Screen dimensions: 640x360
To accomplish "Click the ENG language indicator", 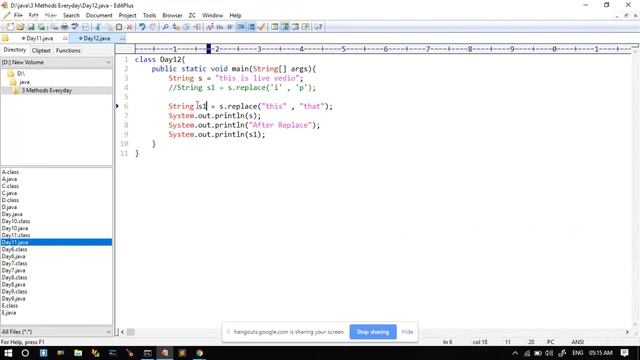I will point(577,353).
